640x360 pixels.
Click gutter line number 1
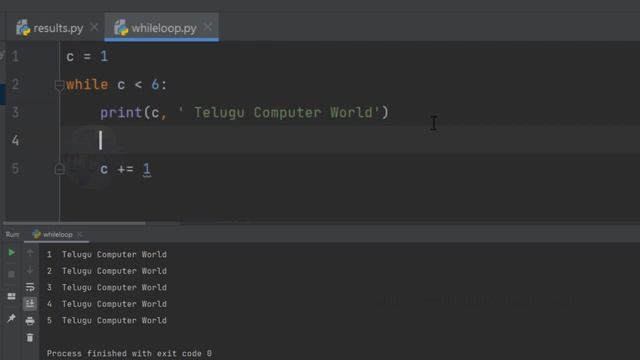click(15, 56)
